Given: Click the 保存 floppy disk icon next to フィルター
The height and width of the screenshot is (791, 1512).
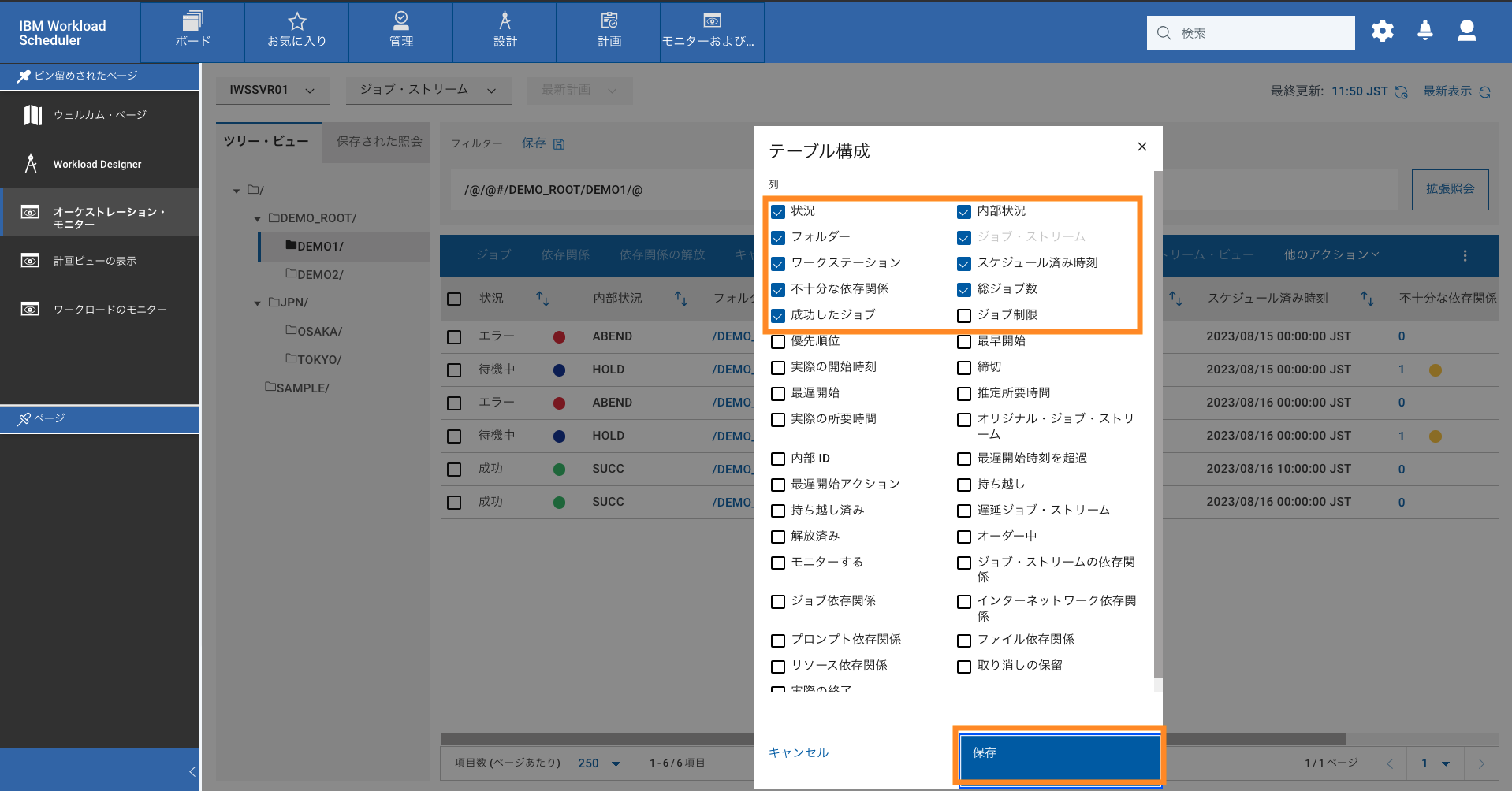Looking at the screenshot, I should (x=559, y=143).
